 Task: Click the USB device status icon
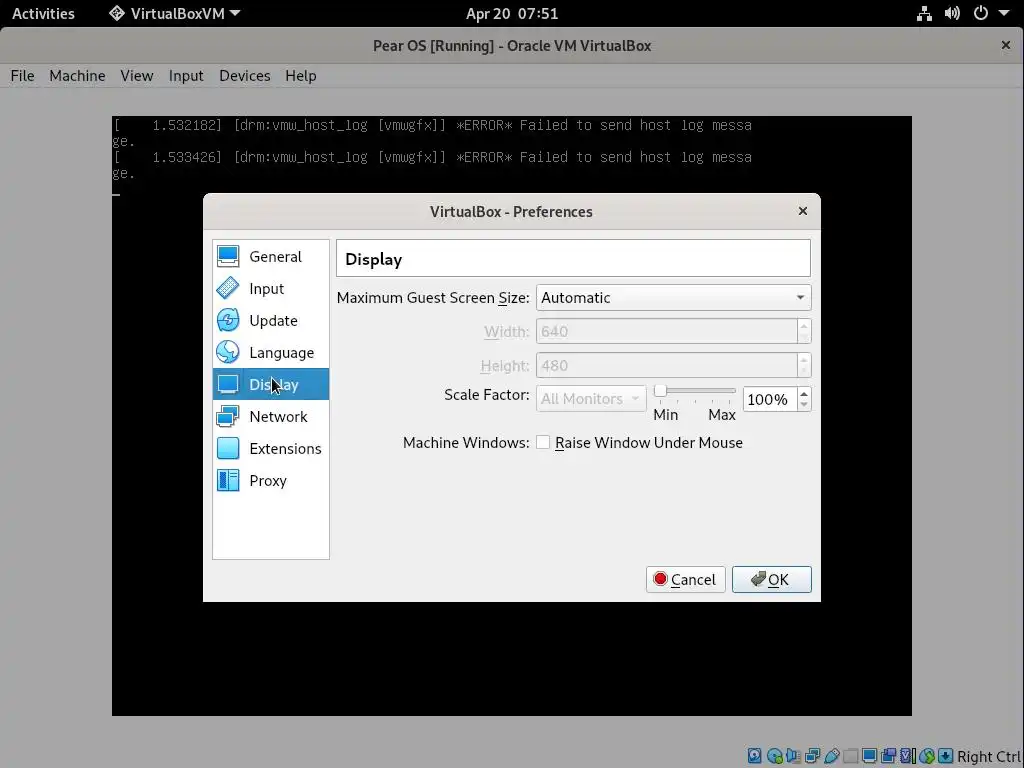[831, 756]
